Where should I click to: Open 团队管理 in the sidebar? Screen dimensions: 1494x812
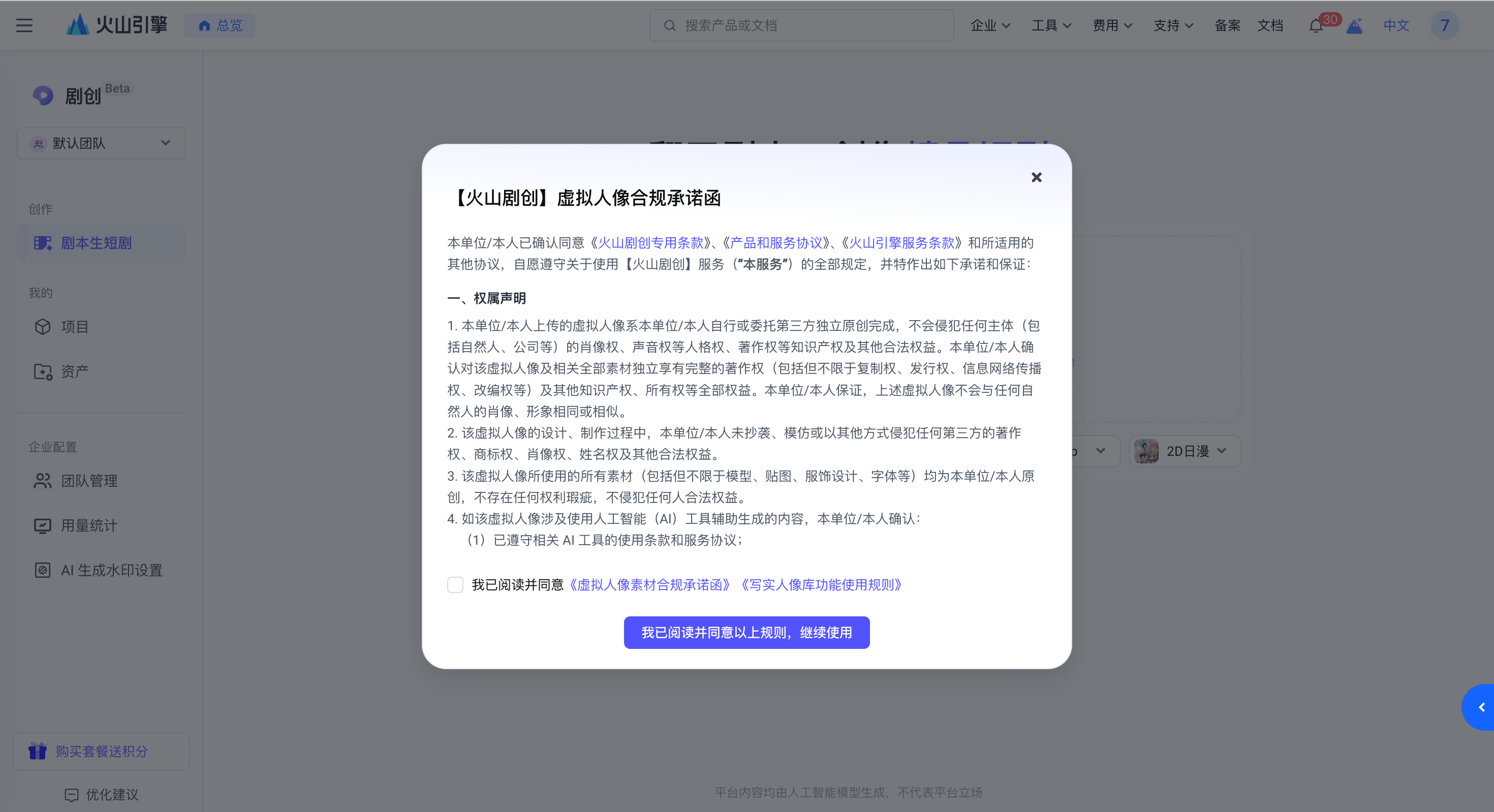click(101, 481)
